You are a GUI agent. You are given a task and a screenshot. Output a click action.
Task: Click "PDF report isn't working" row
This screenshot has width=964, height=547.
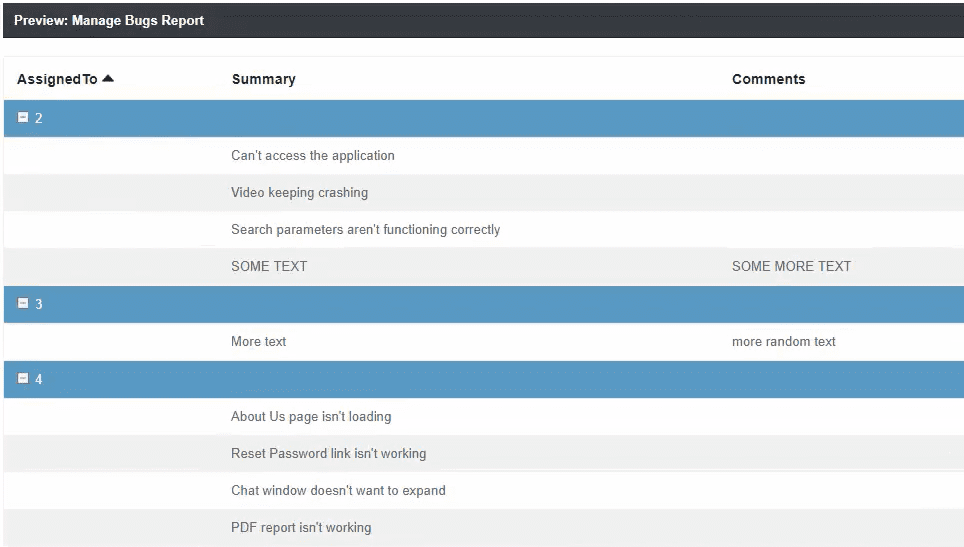(x=301, y=528)
